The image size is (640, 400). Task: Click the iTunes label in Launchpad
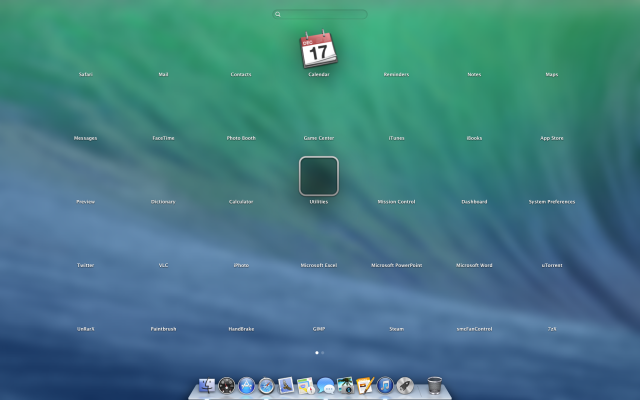coord(396,138)
